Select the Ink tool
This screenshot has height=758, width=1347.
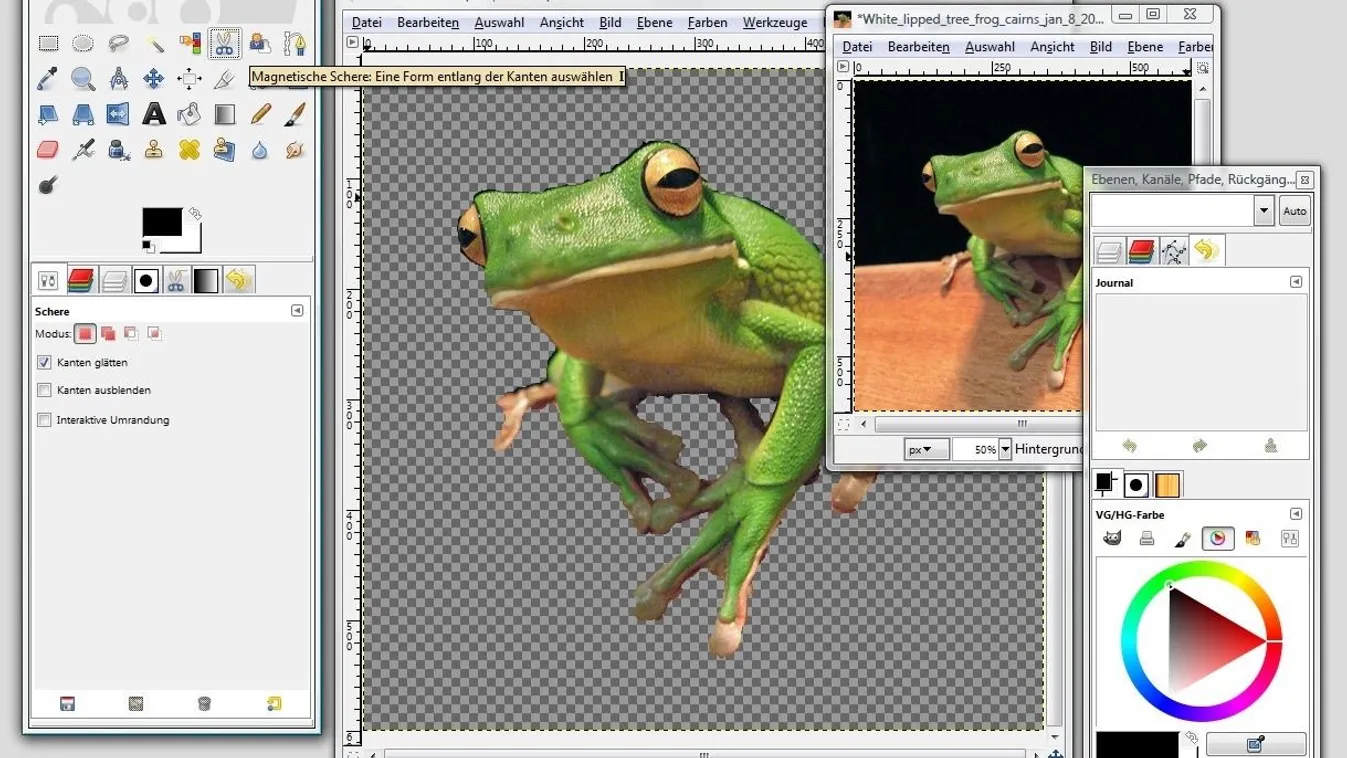coord(119,150)
